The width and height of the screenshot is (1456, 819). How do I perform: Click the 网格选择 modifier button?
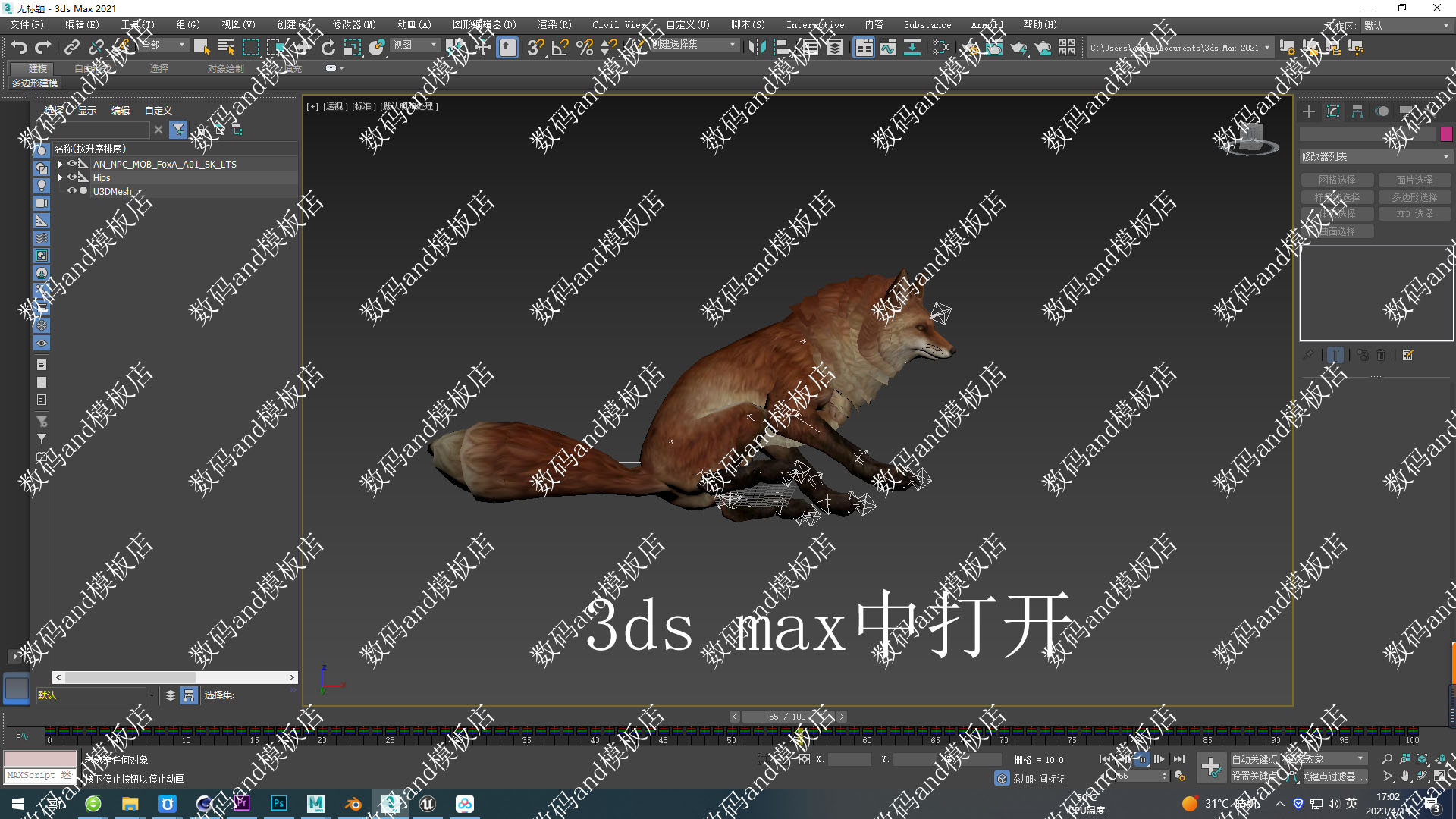coord(1337,180)
